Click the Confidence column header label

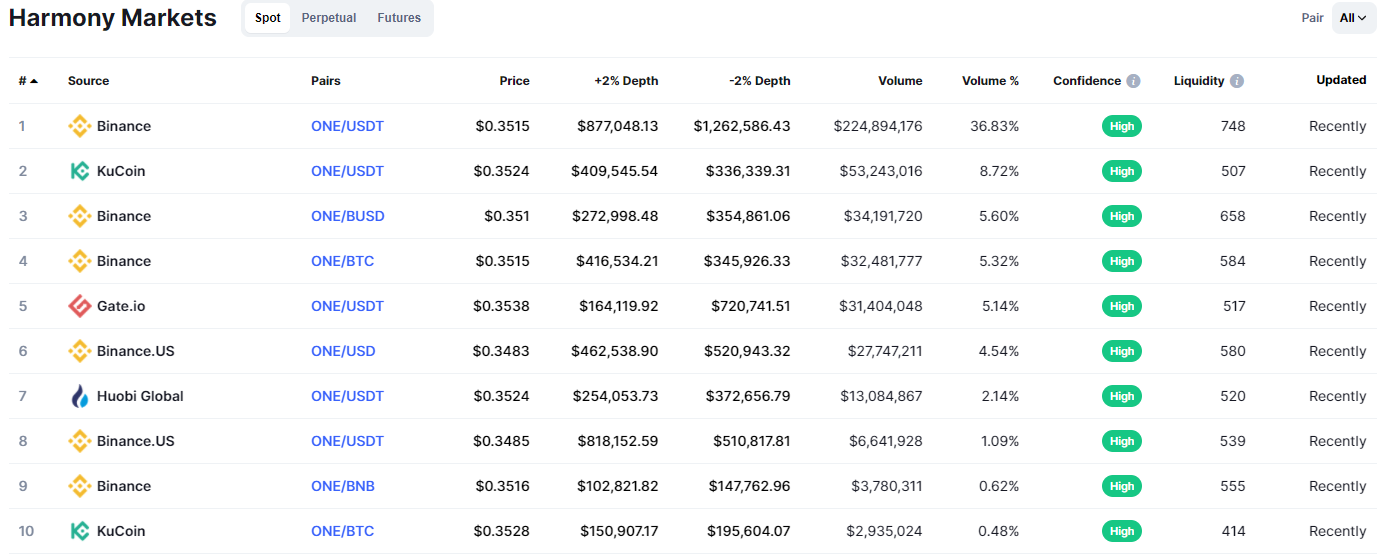1087,81
